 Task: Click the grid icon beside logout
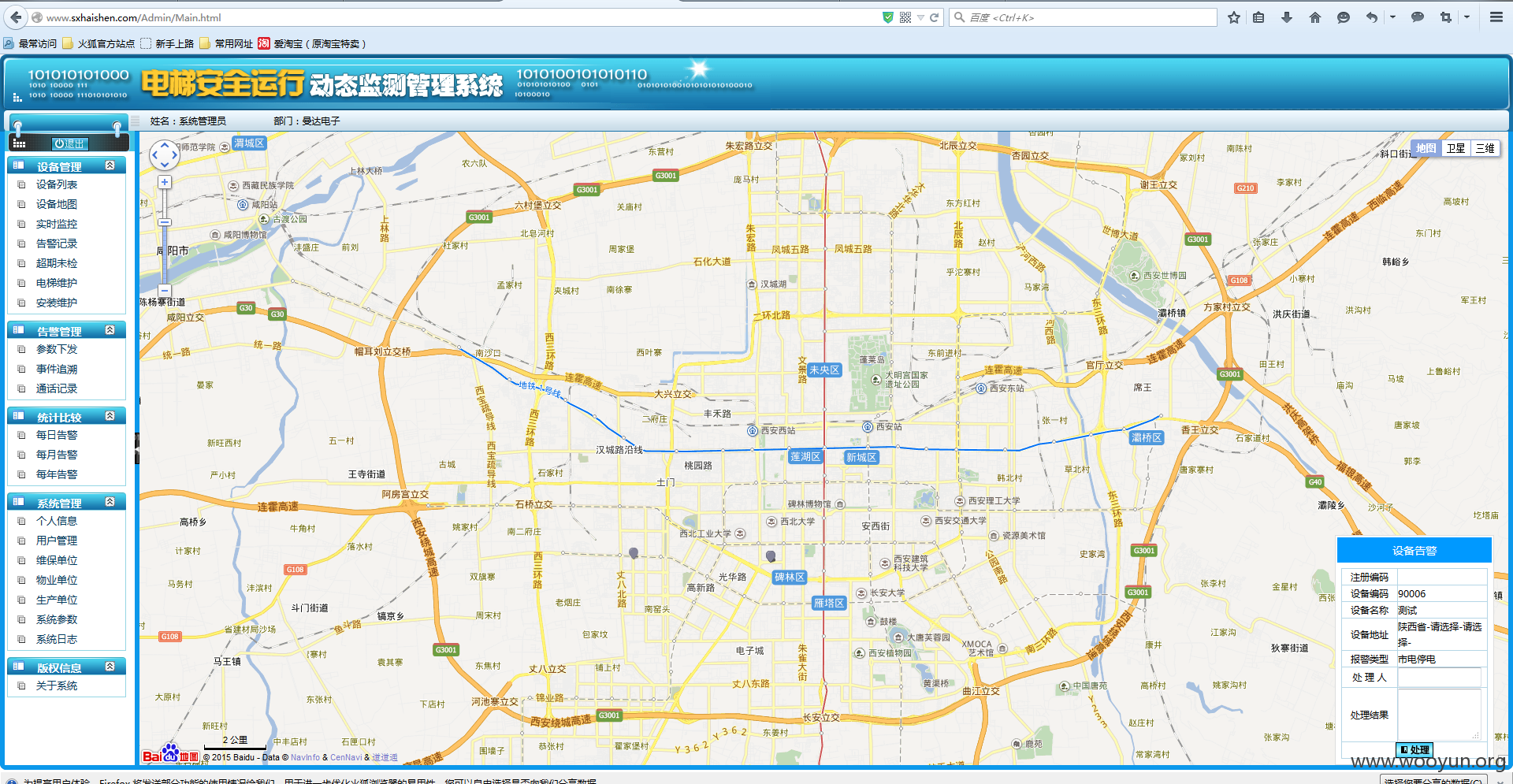pos(20,143)
